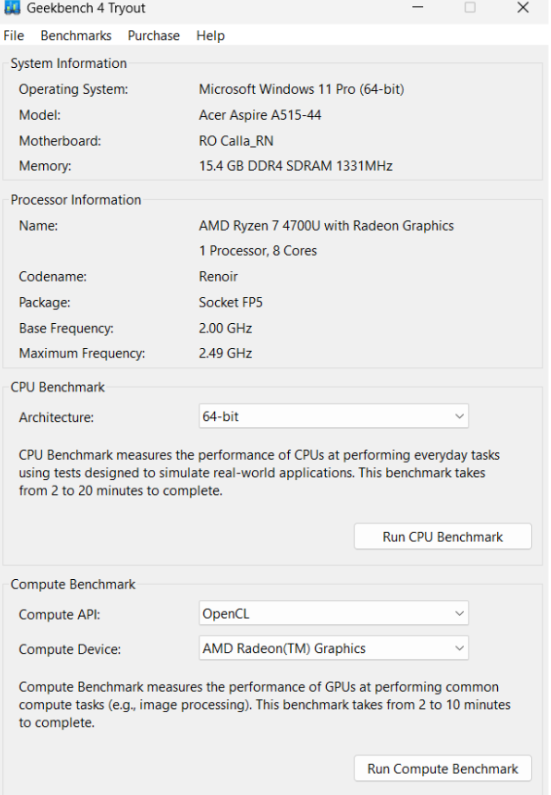Image resolution: width=551 pixels, height=795 pixels.
Task: Expand the Compute API dropdown arrow
Action: tap(459, 613)
